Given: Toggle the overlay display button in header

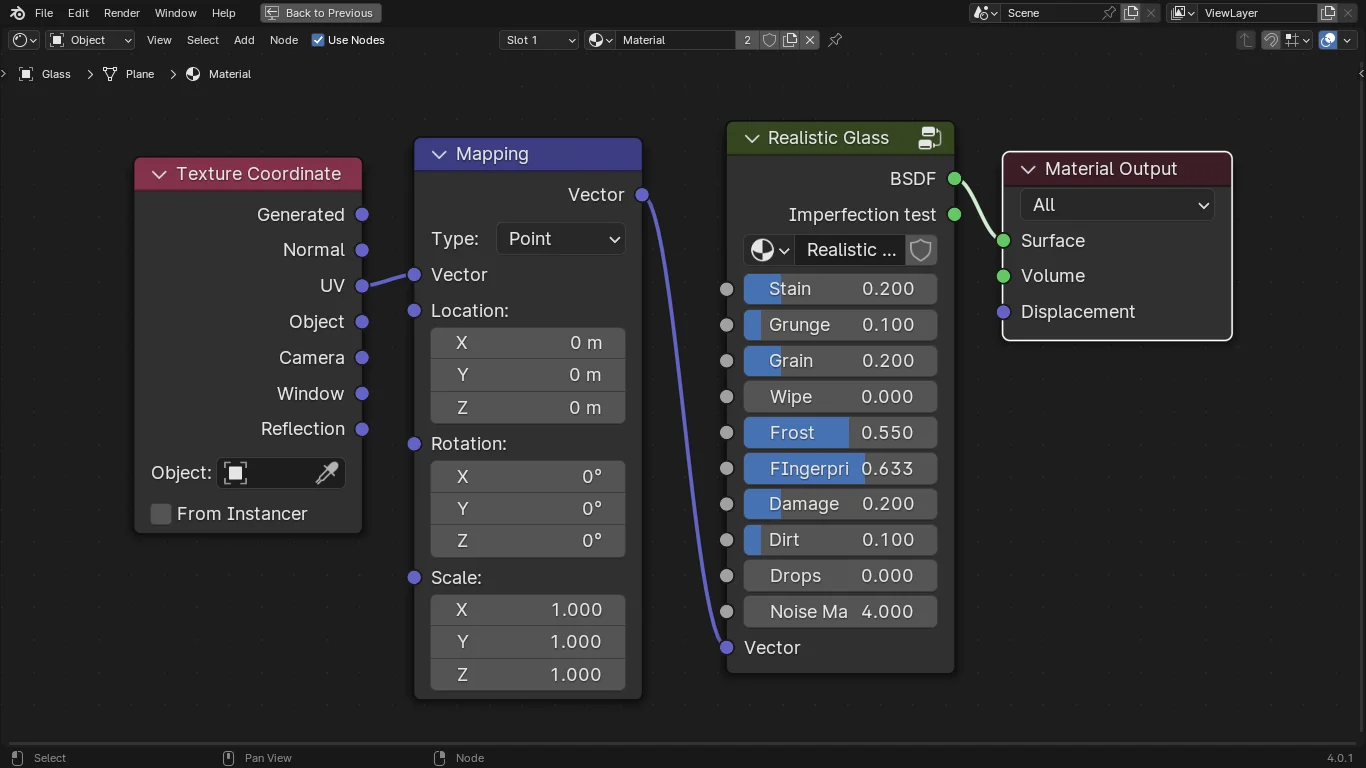Looking at the screenshot, I should point(1328,40).
